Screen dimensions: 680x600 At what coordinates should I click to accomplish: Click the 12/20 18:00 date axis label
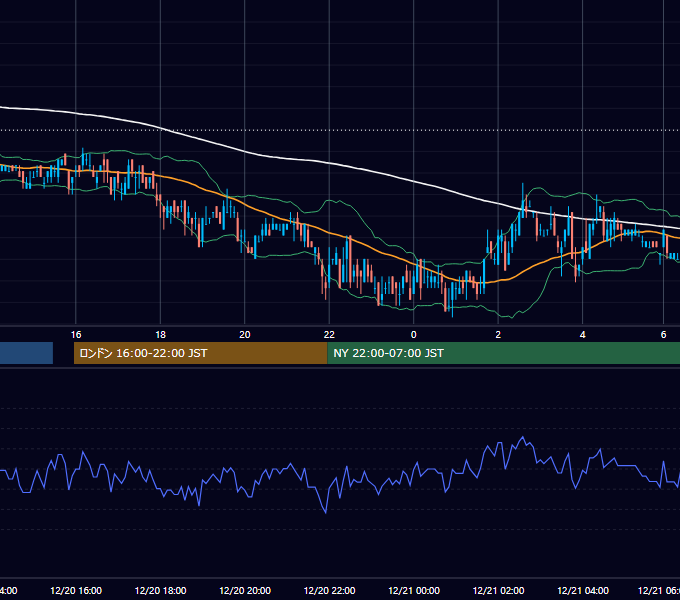click(160, 590)
